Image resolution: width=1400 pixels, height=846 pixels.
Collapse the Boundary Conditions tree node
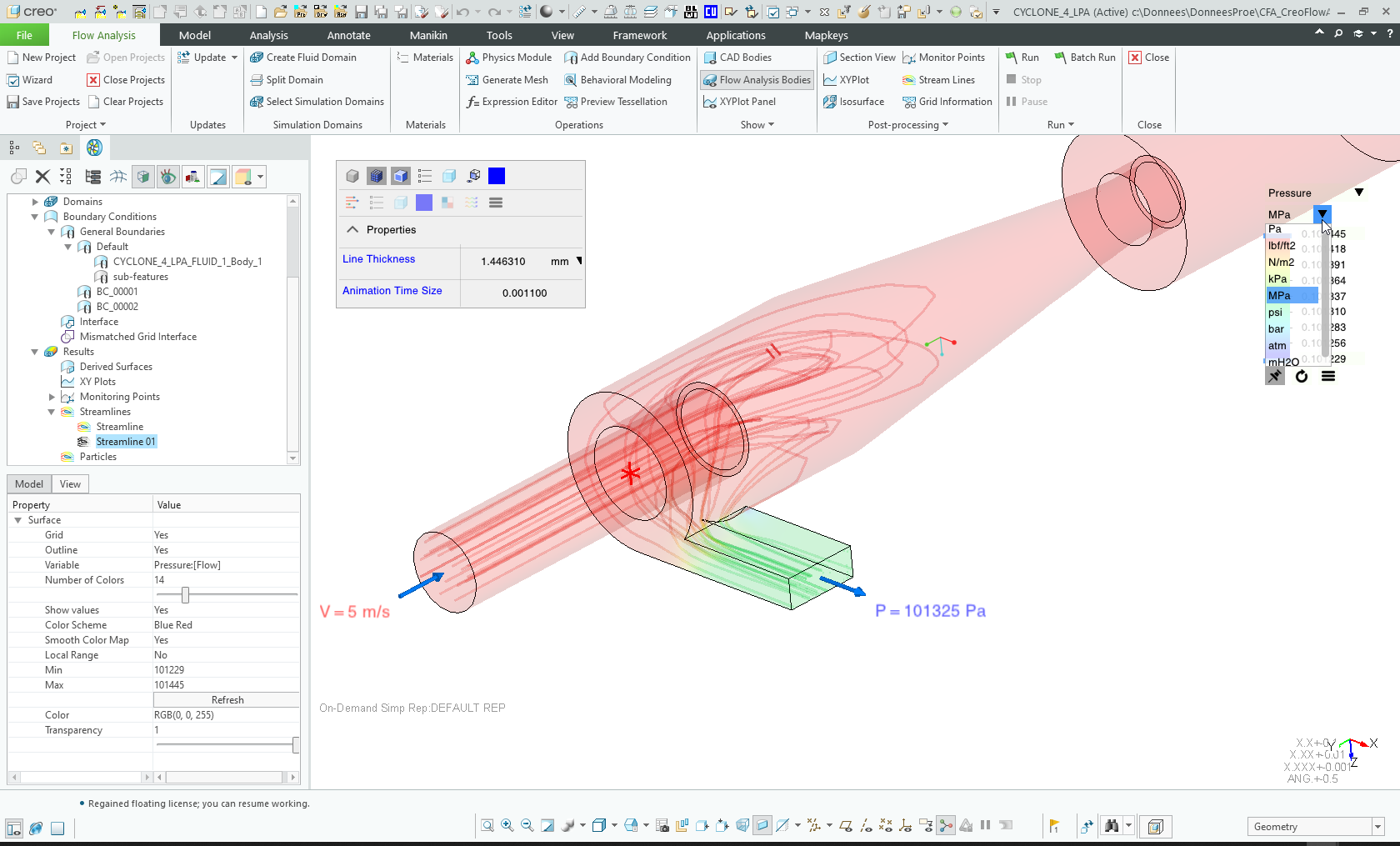[x=35, y=216]
